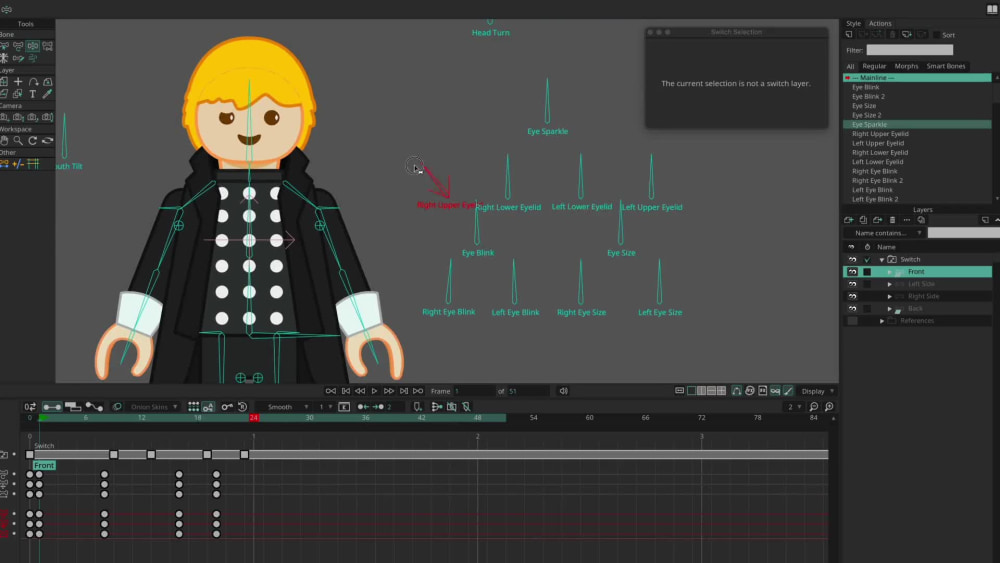Select the Track Camera tool
The image size is (1000, 563).
click(x=4, y=117)
